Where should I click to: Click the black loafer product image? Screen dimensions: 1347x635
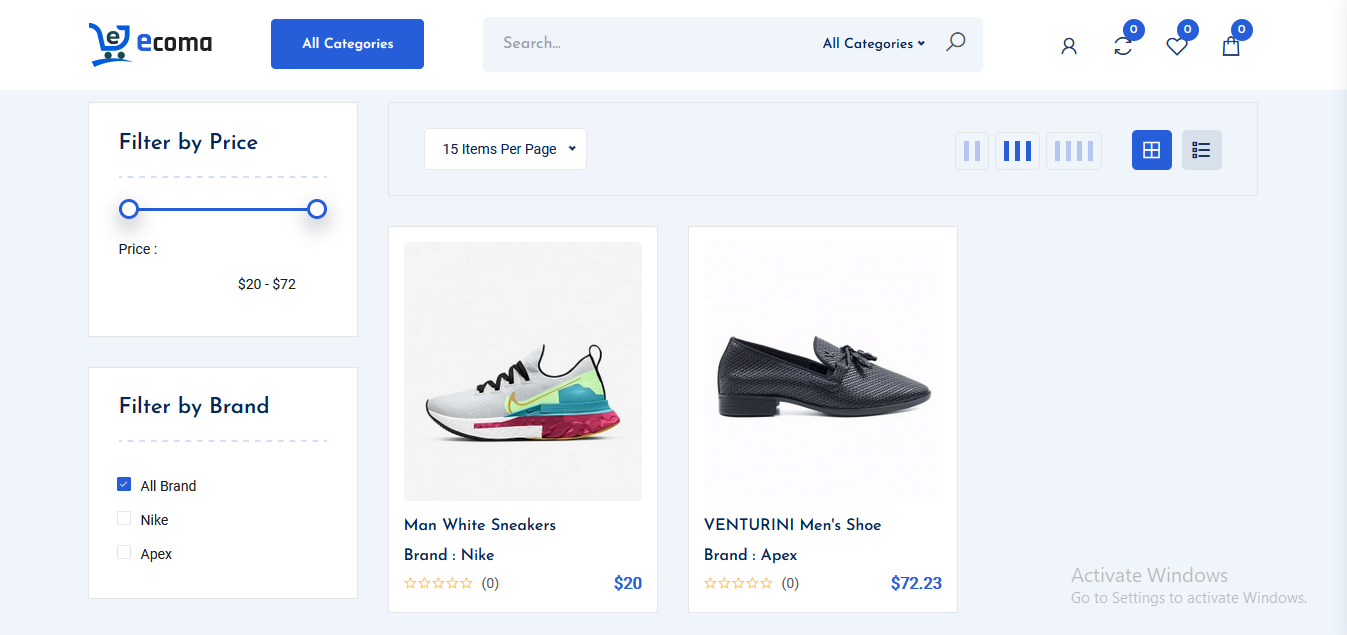tap(823, 371)
